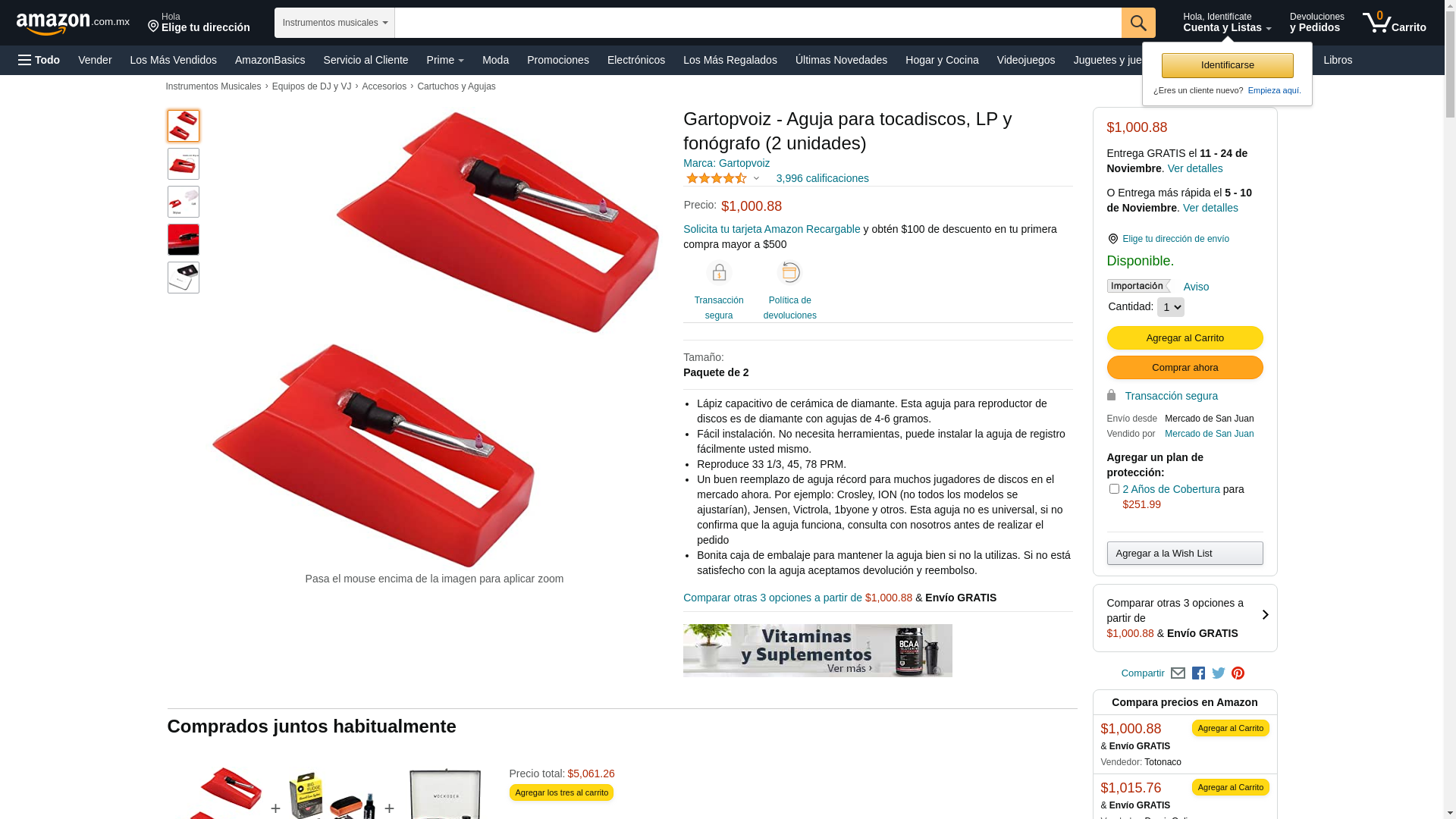Expand the star rating breakdown arrow
1456x819 pixels.
(x=756, y=179)
